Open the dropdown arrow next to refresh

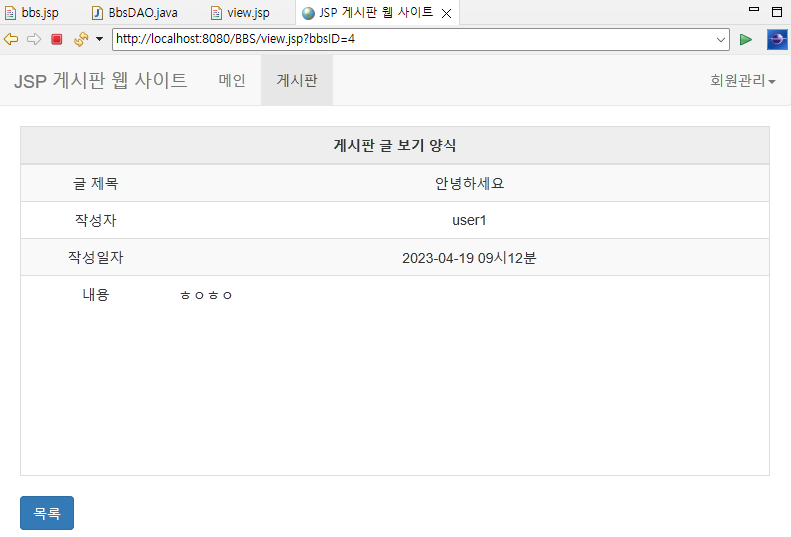pos(99,39)
